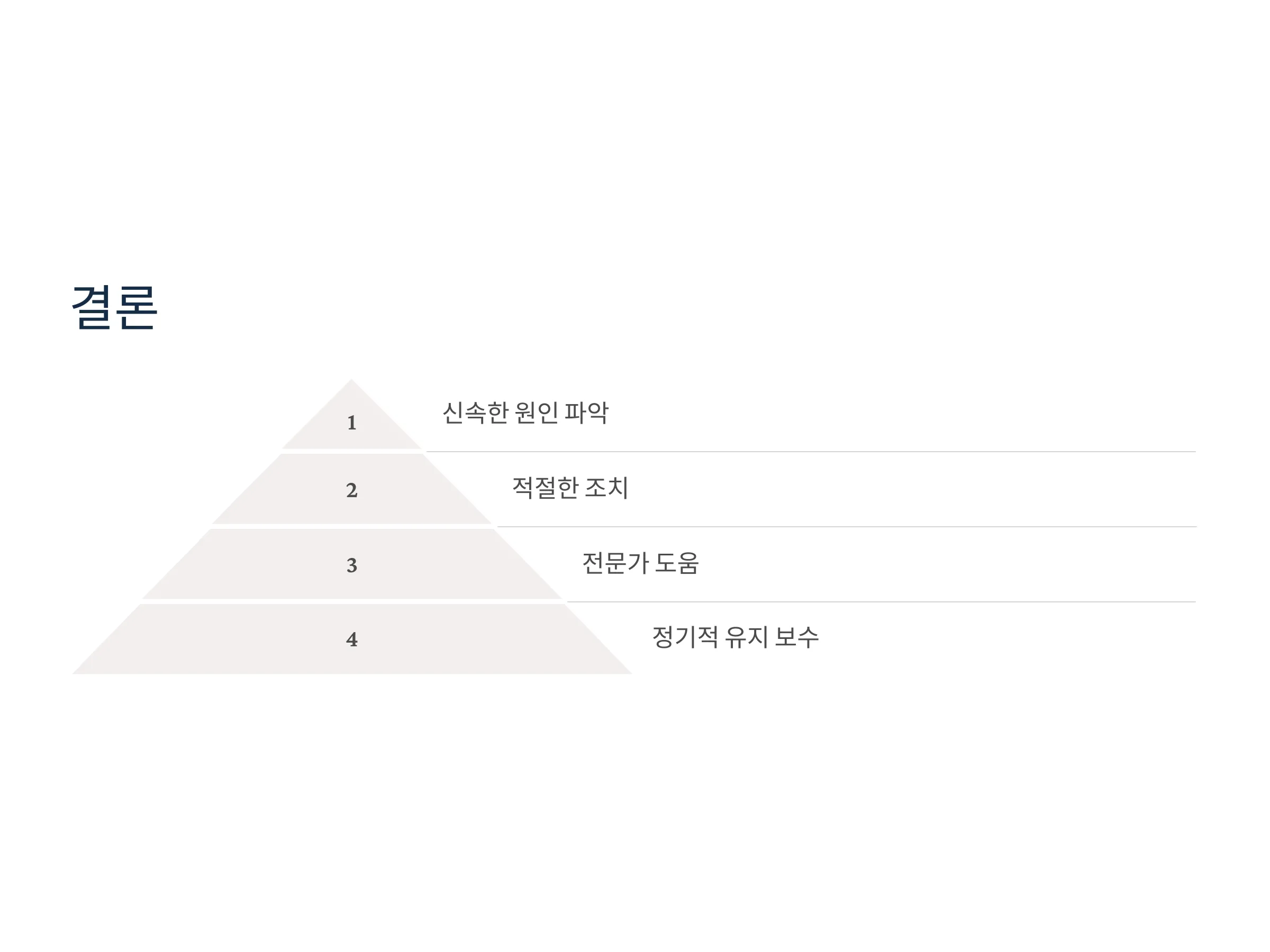Select the 신속한 원인 파악 label
This screenshot has height=952, width=1270.
[525, 413]
